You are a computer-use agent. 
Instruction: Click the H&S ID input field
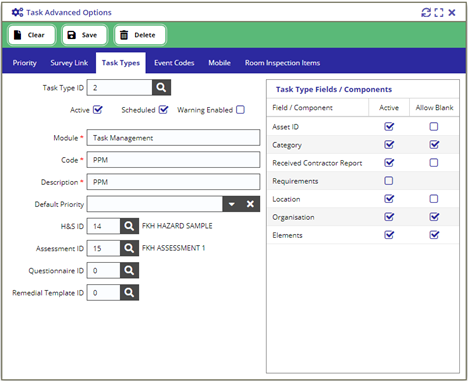coord(104,226)
